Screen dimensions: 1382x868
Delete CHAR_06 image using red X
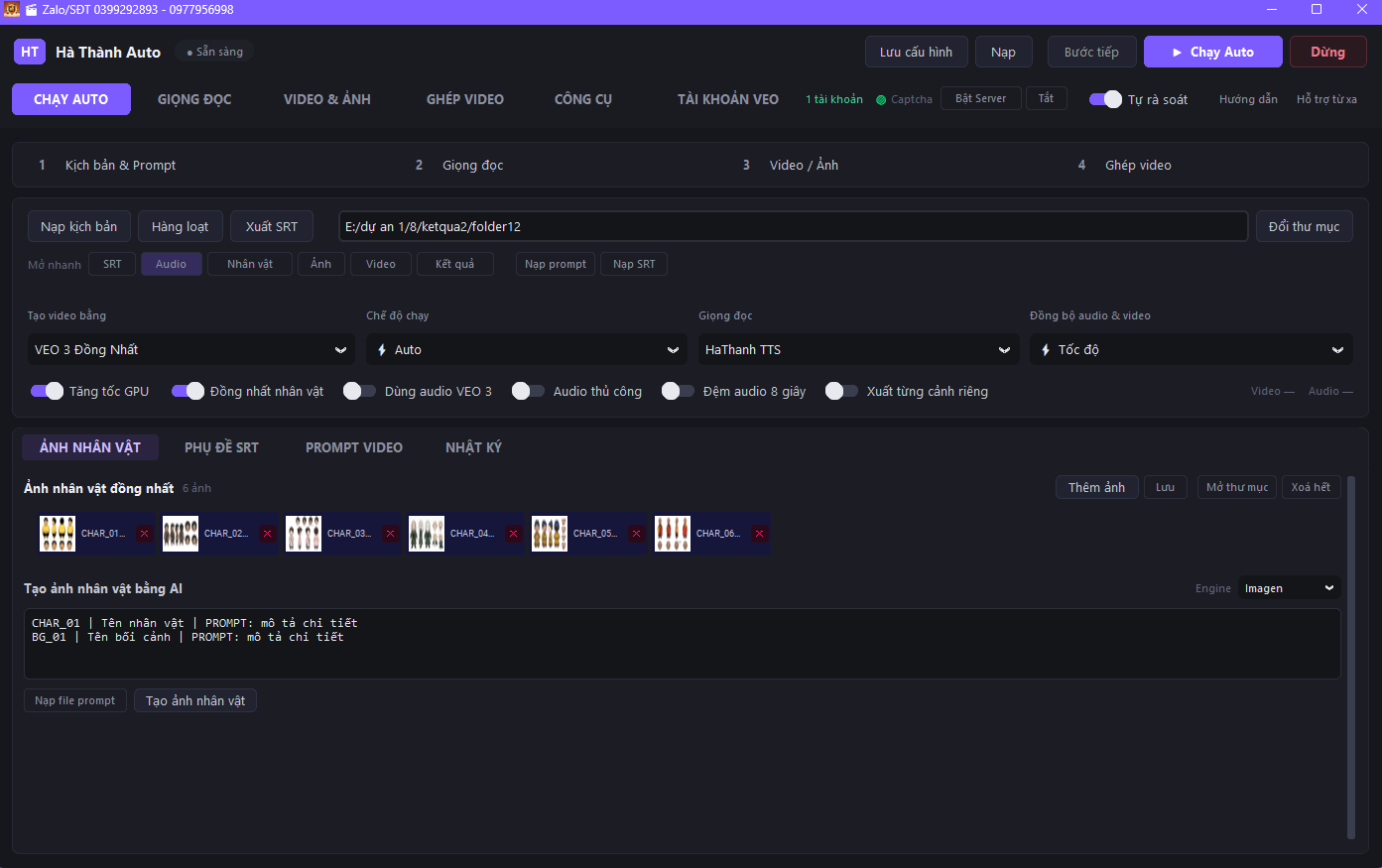point(759,534)
